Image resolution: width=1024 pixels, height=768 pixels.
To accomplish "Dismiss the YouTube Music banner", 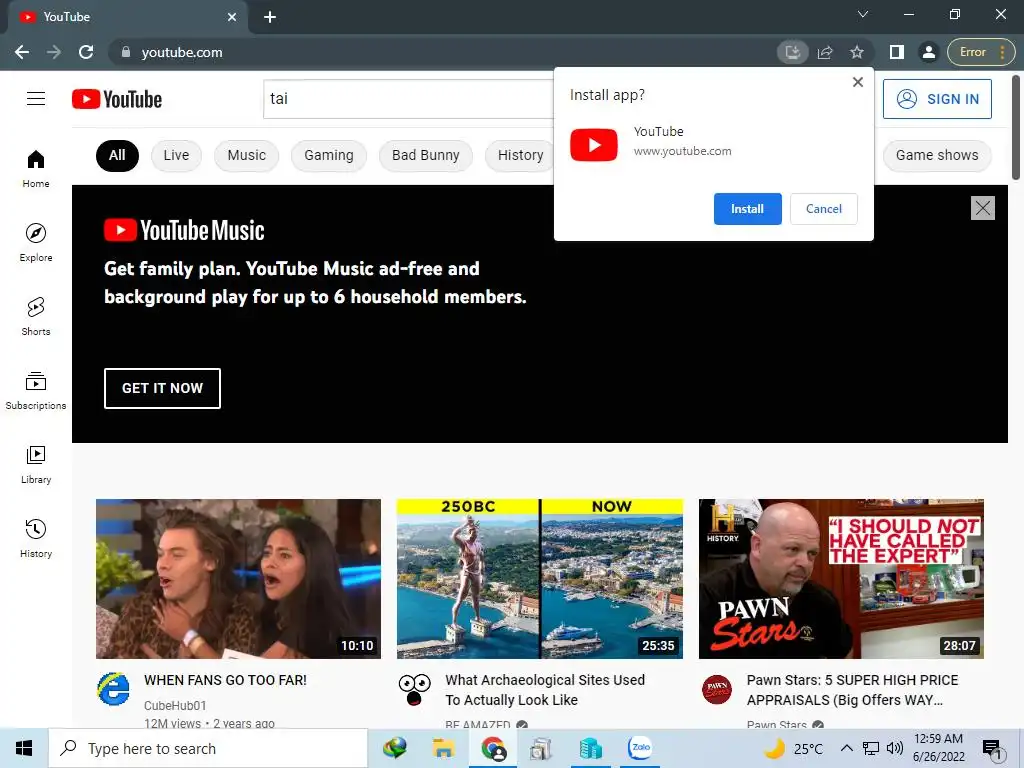I will coord(983,208).
